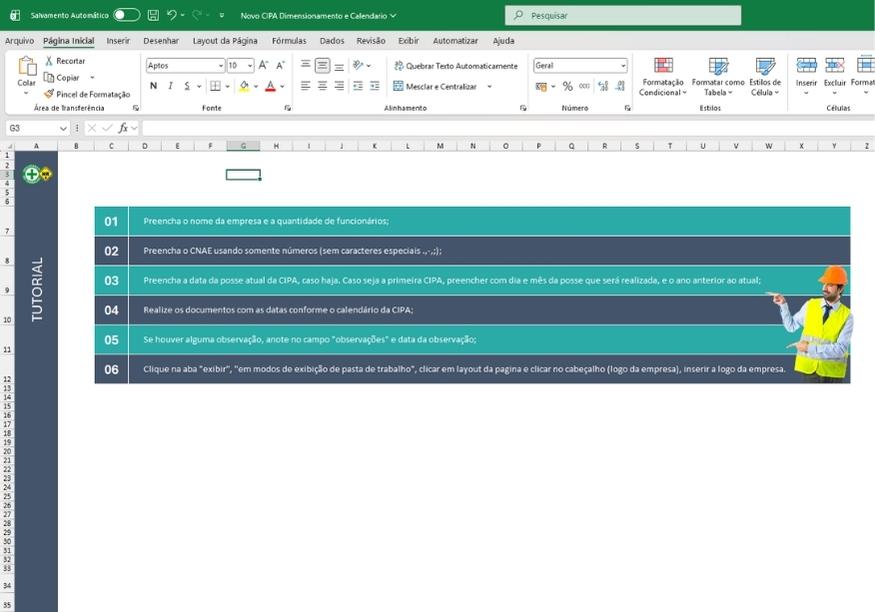Viewport: 875px width, 612px height.
Task: Click the Redo arrow icon
Action: [x=196, y=15]
